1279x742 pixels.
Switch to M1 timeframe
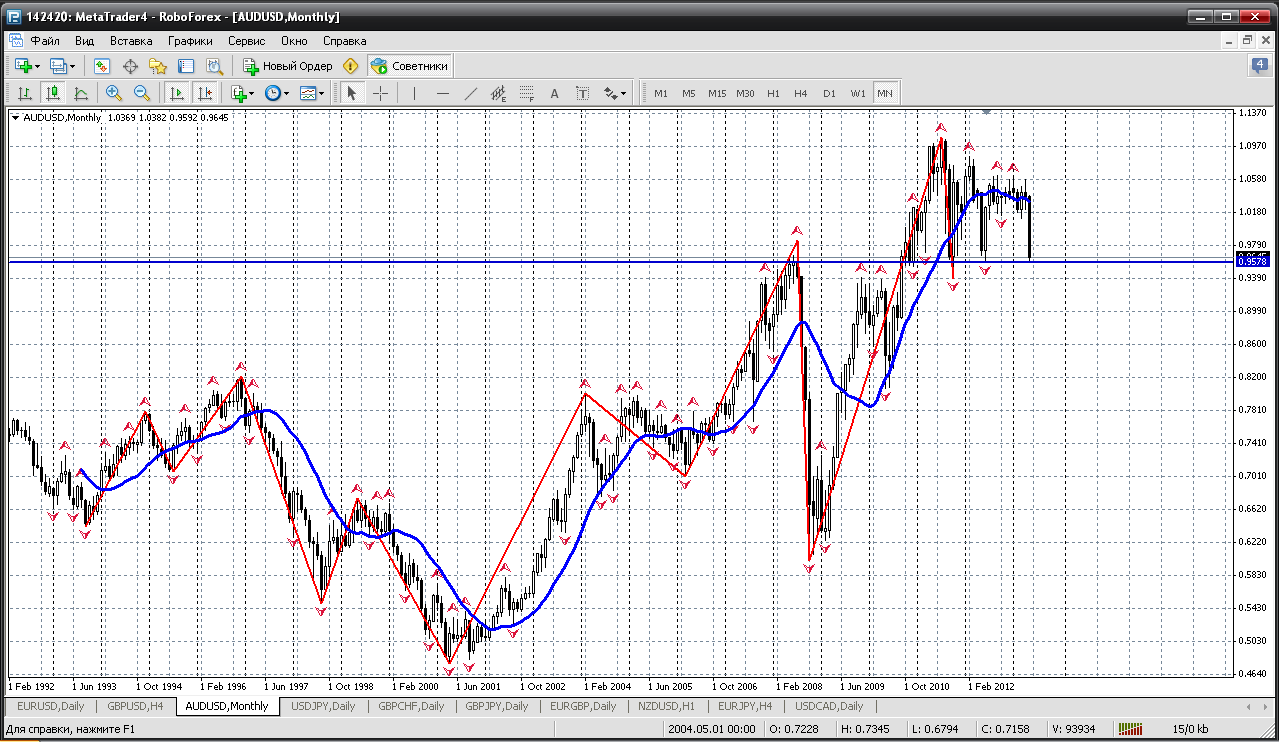tap(661, 93)
